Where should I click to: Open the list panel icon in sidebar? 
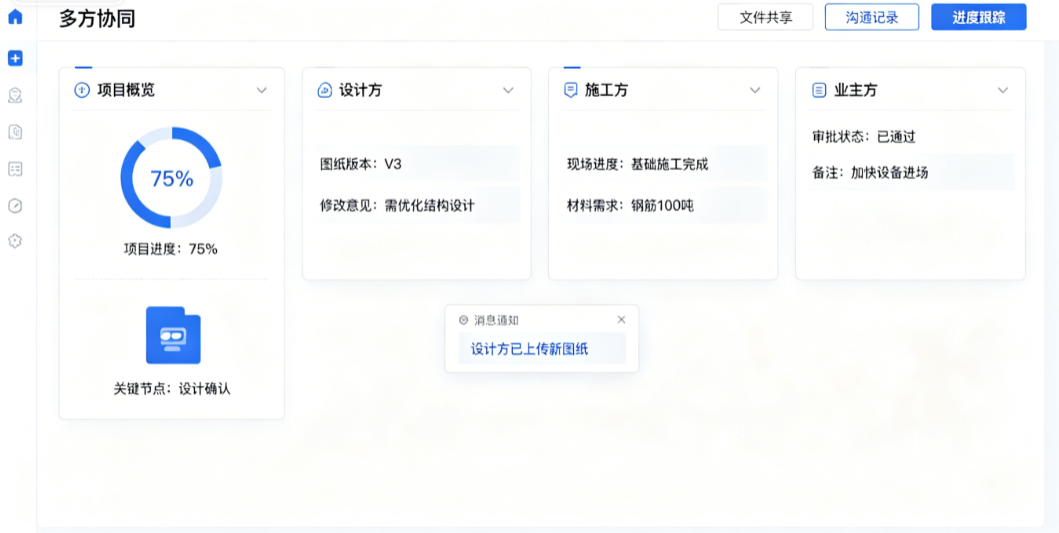coord(15,169)
